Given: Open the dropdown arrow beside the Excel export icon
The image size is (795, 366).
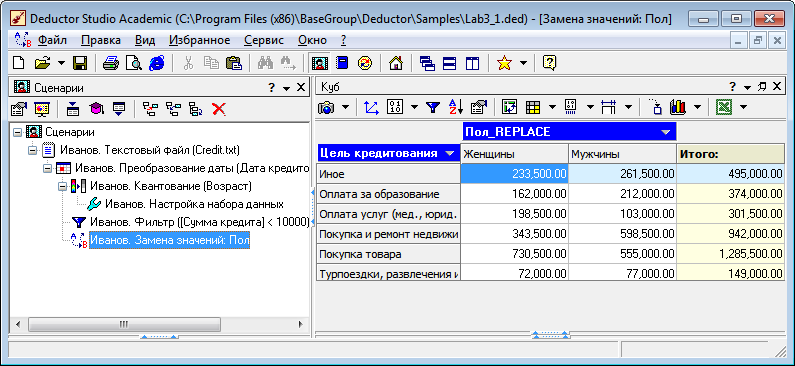Looking at the screenshot, I should pos(743,107).
